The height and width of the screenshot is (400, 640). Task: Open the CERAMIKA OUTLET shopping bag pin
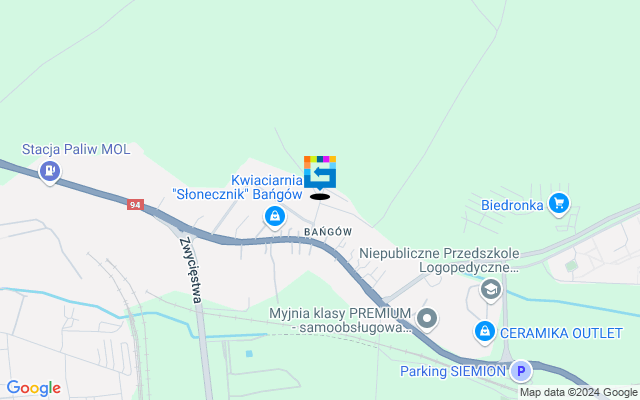click(485, 331)
